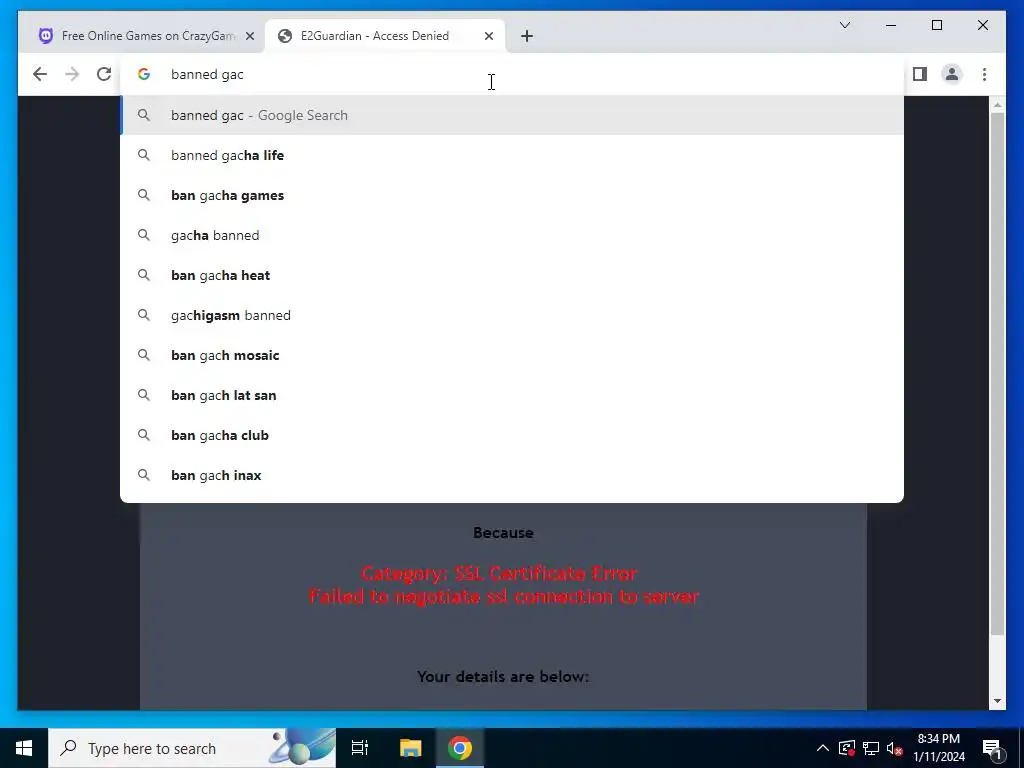Screen dimensions: 1024x768
Task: Select the E2Guardian - Access Denied tab
Action: (384, 36)
